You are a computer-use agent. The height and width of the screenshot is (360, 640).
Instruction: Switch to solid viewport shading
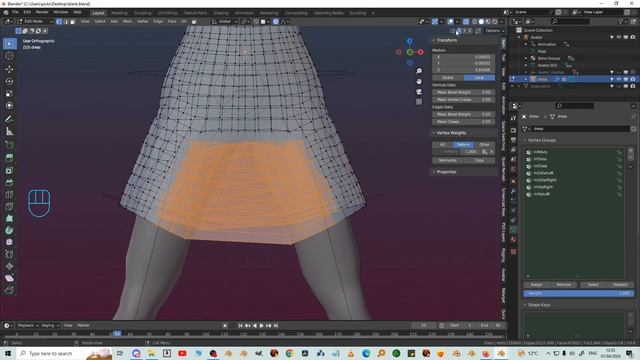pyautogui.click(x=481, y=21)
